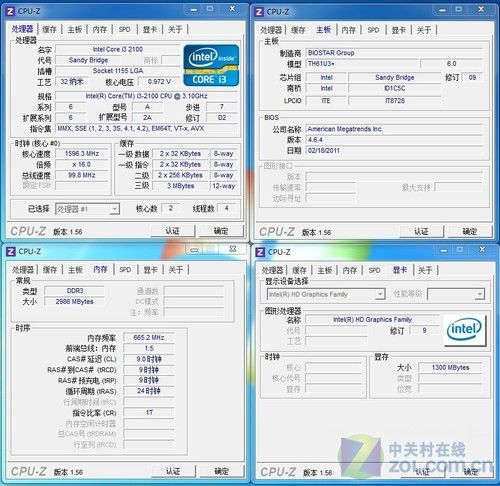500x486 pixels.
Task: Switch to 内存 tab in processor window
Action: click(100, 29)
